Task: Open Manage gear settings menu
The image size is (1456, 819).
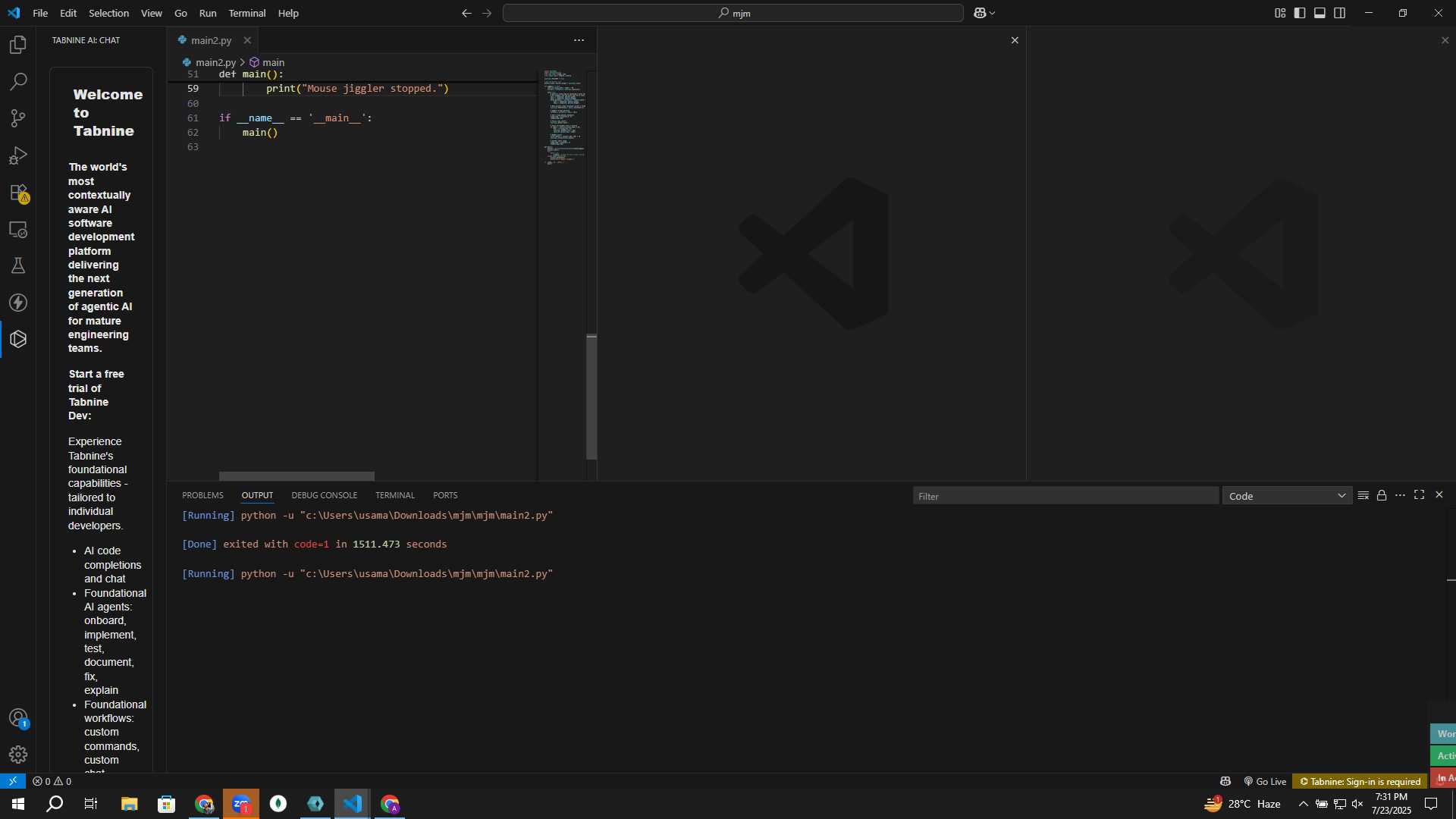Action: [18, 755]
